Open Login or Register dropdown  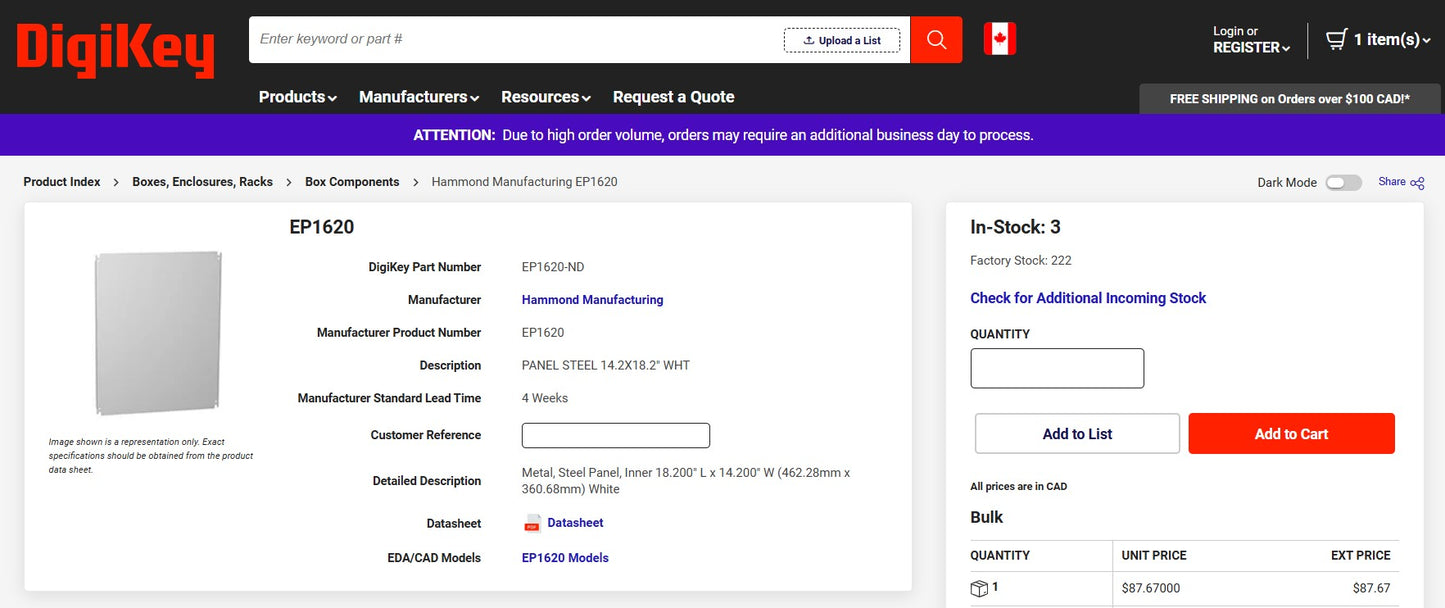[x=1251, y=40]
